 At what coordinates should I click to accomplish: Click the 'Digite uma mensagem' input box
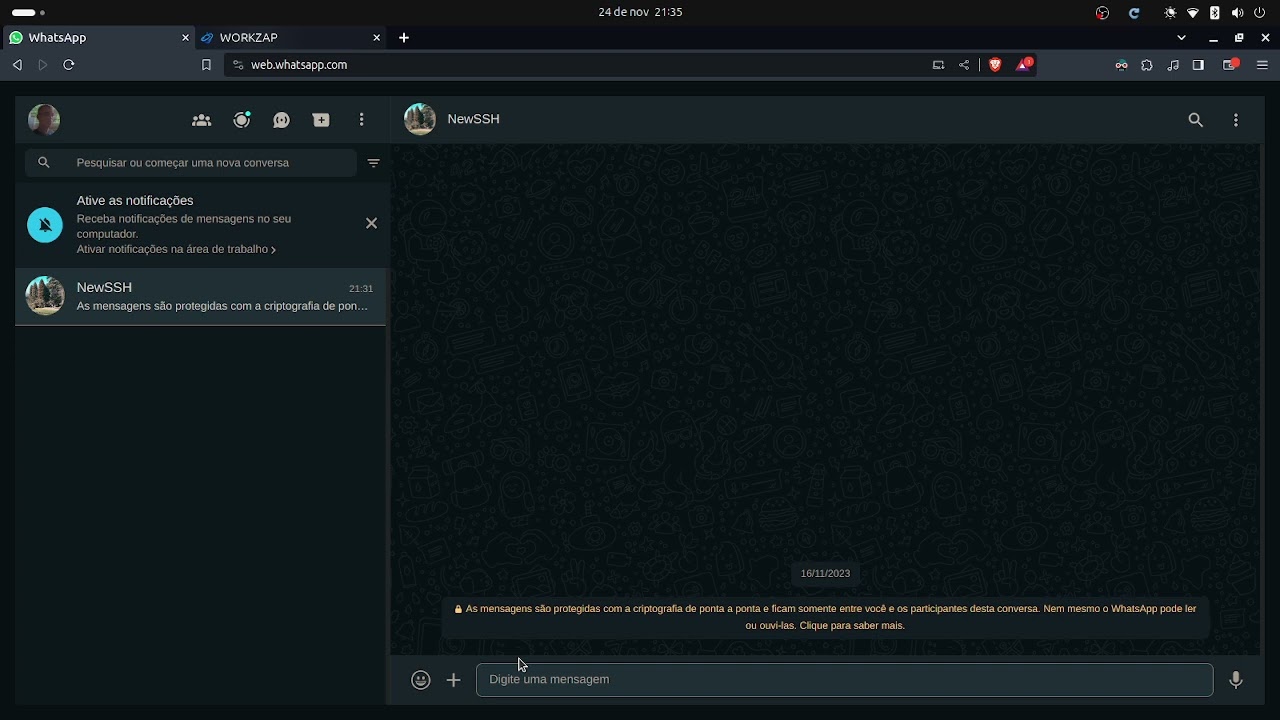[844, 680]
